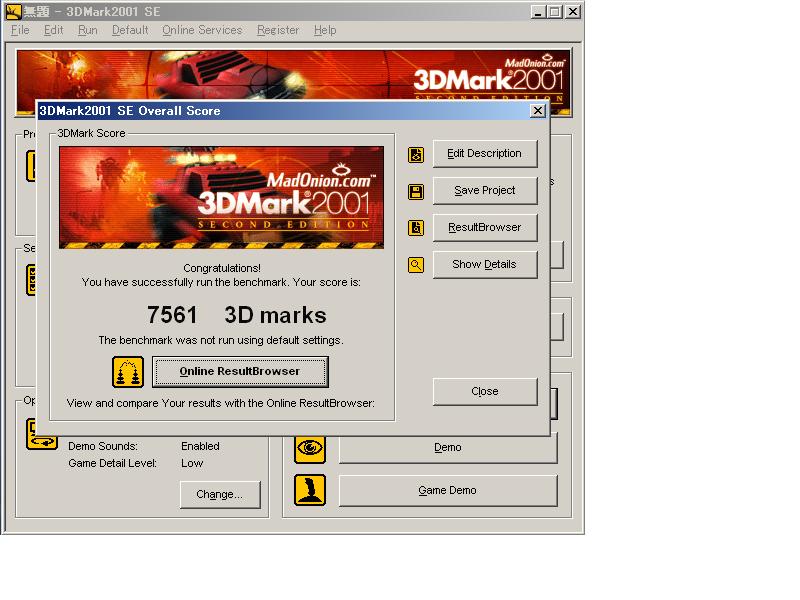Click the Show Details button

[485, 264]
